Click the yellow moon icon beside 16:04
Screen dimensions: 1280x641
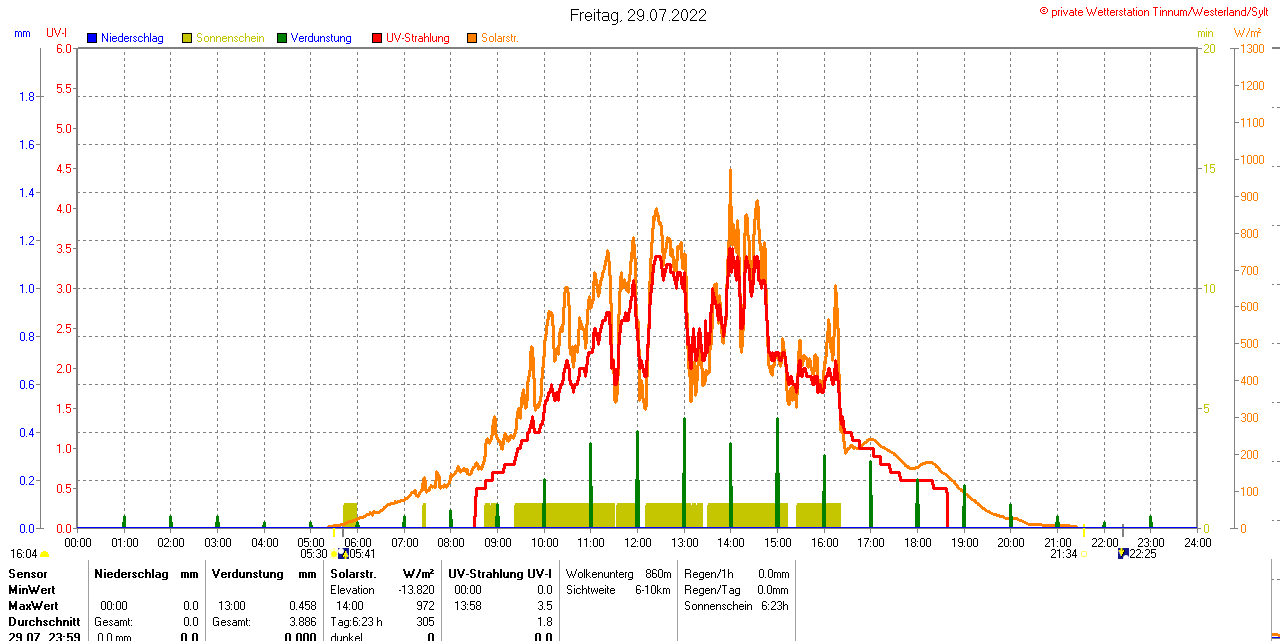44,554
